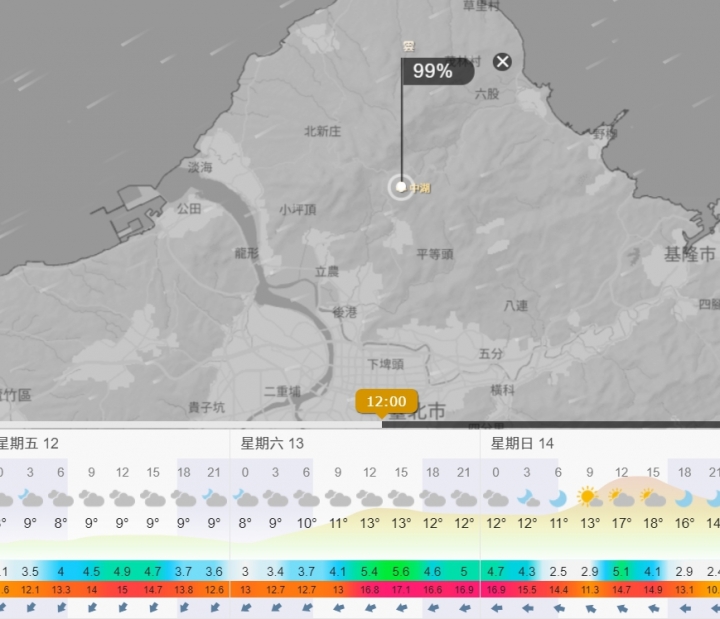Select the picker point at 中湖
This screenshot has height=619, width=720.
pos(401,187)
